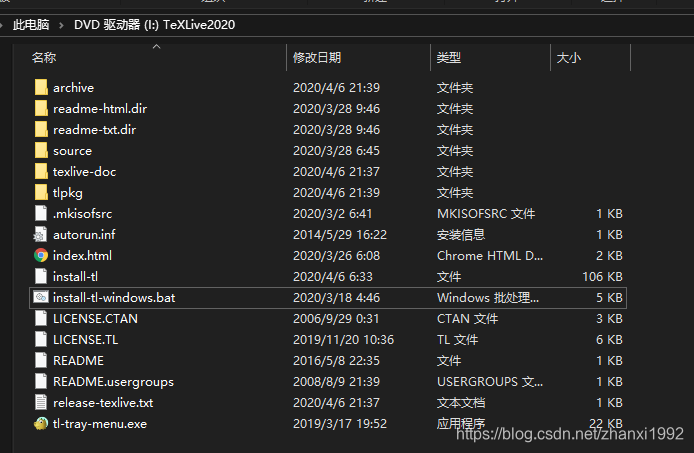The image size is (694, 453).
Task: Click the size cell 106 KB
Action: [x=602, y=277]
